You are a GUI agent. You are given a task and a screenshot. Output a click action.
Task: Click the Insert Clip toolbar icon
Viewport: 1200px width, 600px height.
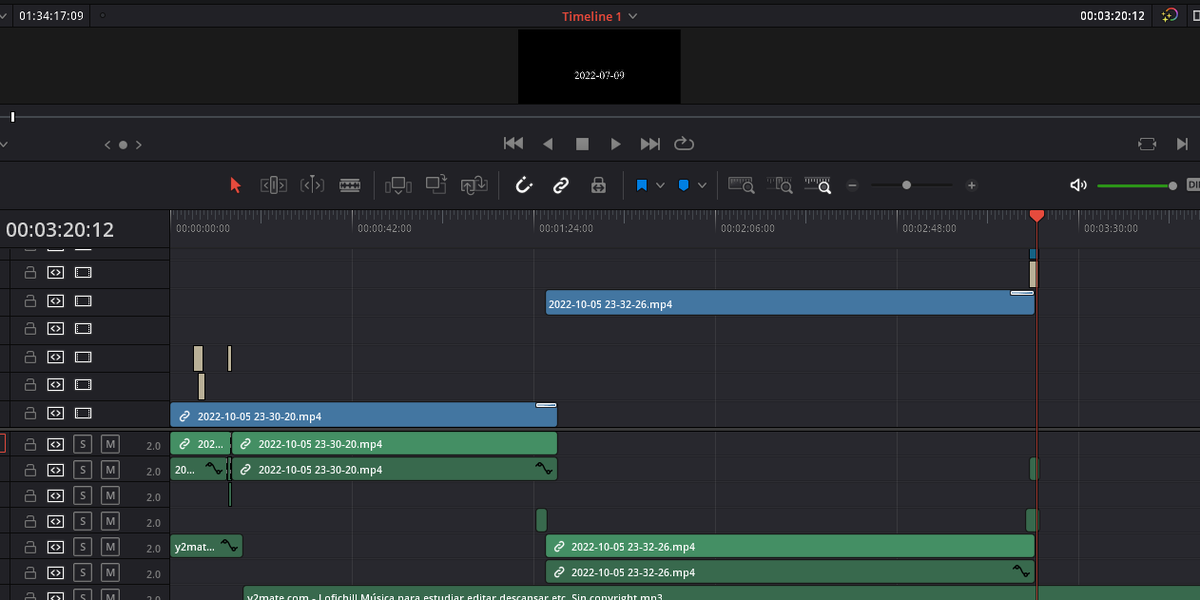click(x=398, y=185)
